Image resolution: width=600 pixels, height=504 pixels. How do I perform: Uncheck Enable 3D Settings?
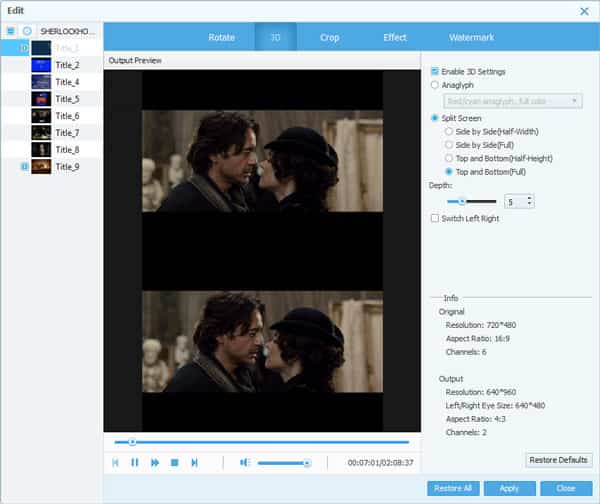coord(435,72)
